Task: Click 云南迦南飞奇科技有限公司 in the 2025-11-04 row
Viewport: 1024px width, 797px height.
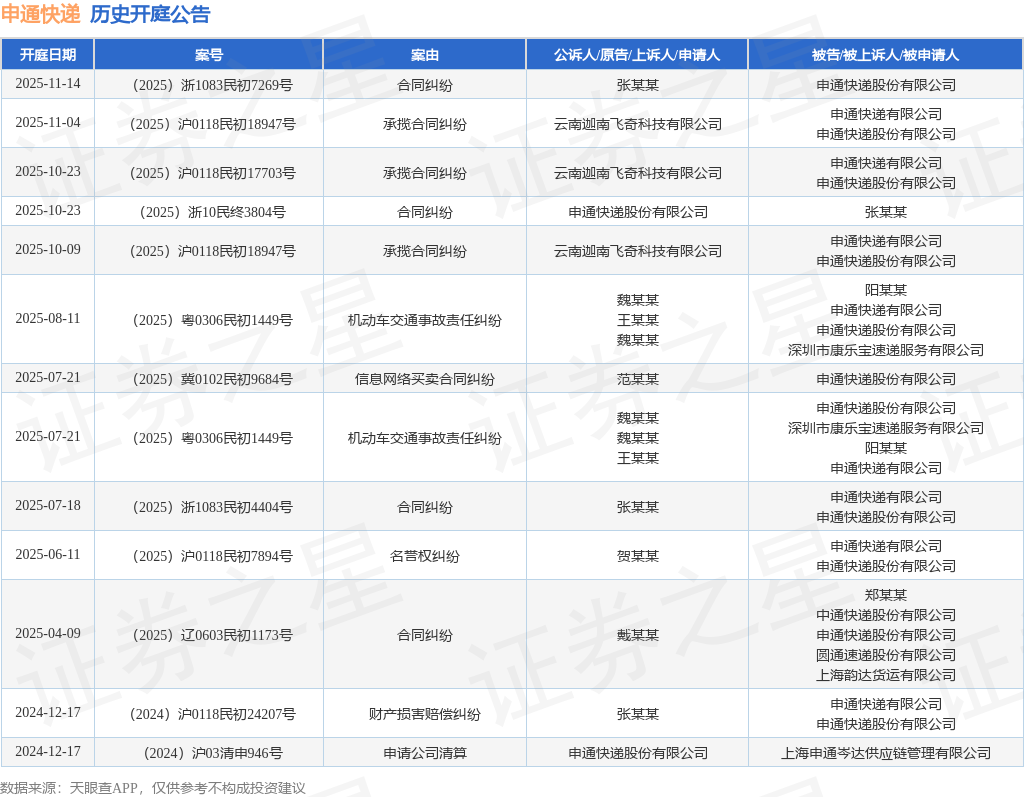Action: point(637,124)
